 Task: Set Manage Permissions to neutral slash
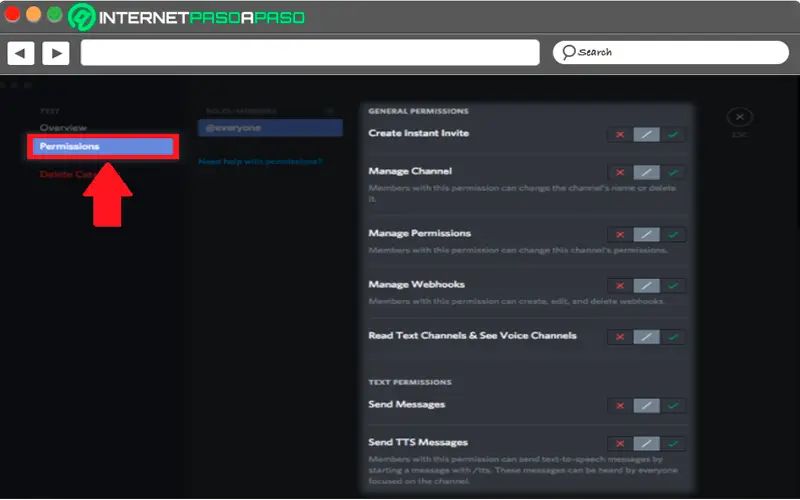point(646,235)
